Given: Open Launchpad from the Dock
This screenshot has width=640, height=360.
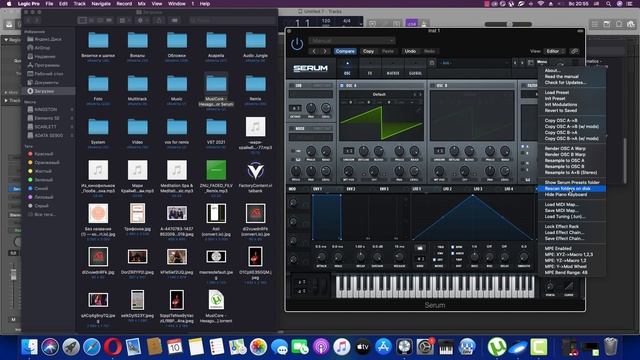Looking at the screenshot, I should pyautogui.click(x=71, y=347).
